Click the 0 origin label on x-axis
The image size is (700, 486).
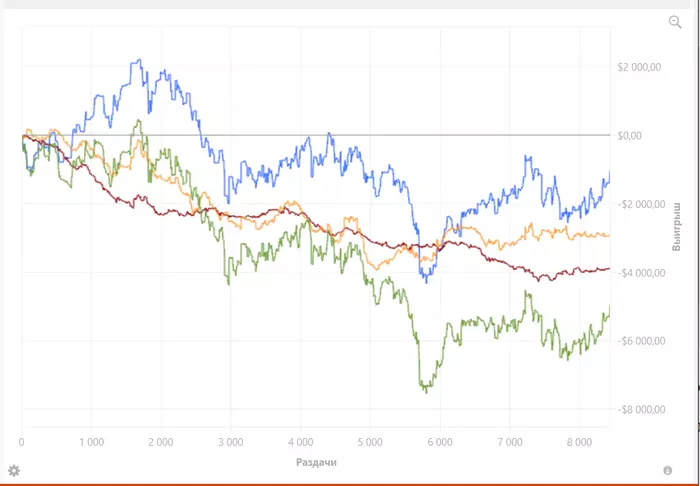[x=22, y=441]
